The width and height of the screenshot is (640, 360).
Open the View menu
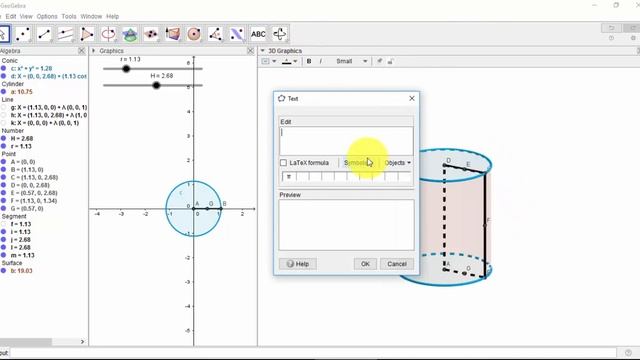26,16
